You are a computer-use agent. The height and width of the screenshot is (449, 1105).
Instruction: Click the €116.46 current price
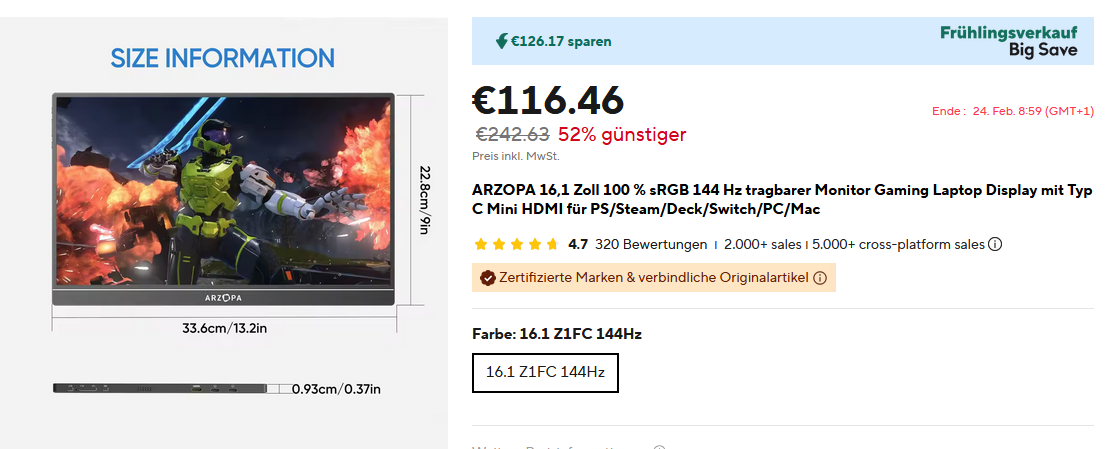548,100
